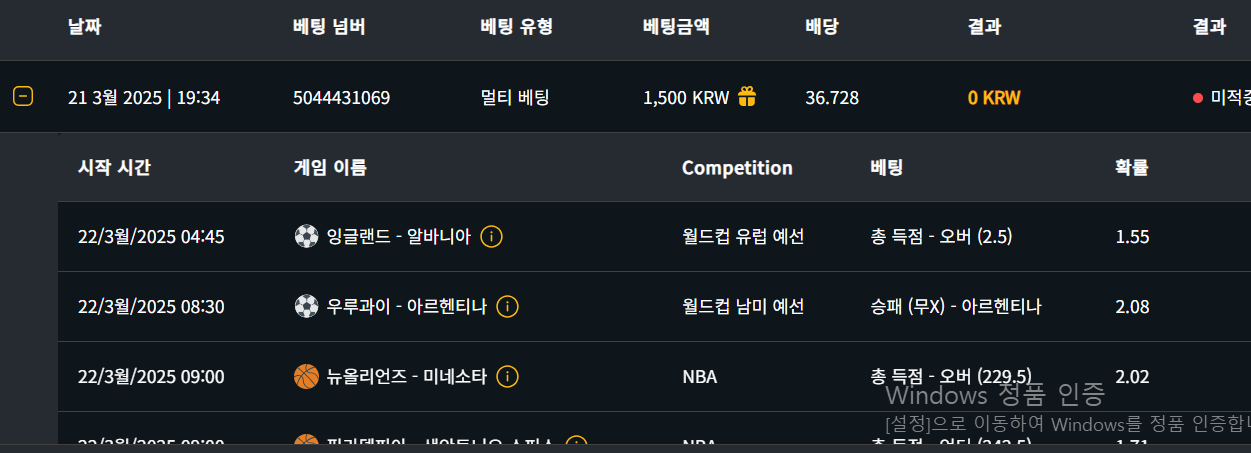1251x453 pixels.
Task: Click soccer ball icon beside 우루과이 - 아르헨티나
Action: tap(306, 307)
